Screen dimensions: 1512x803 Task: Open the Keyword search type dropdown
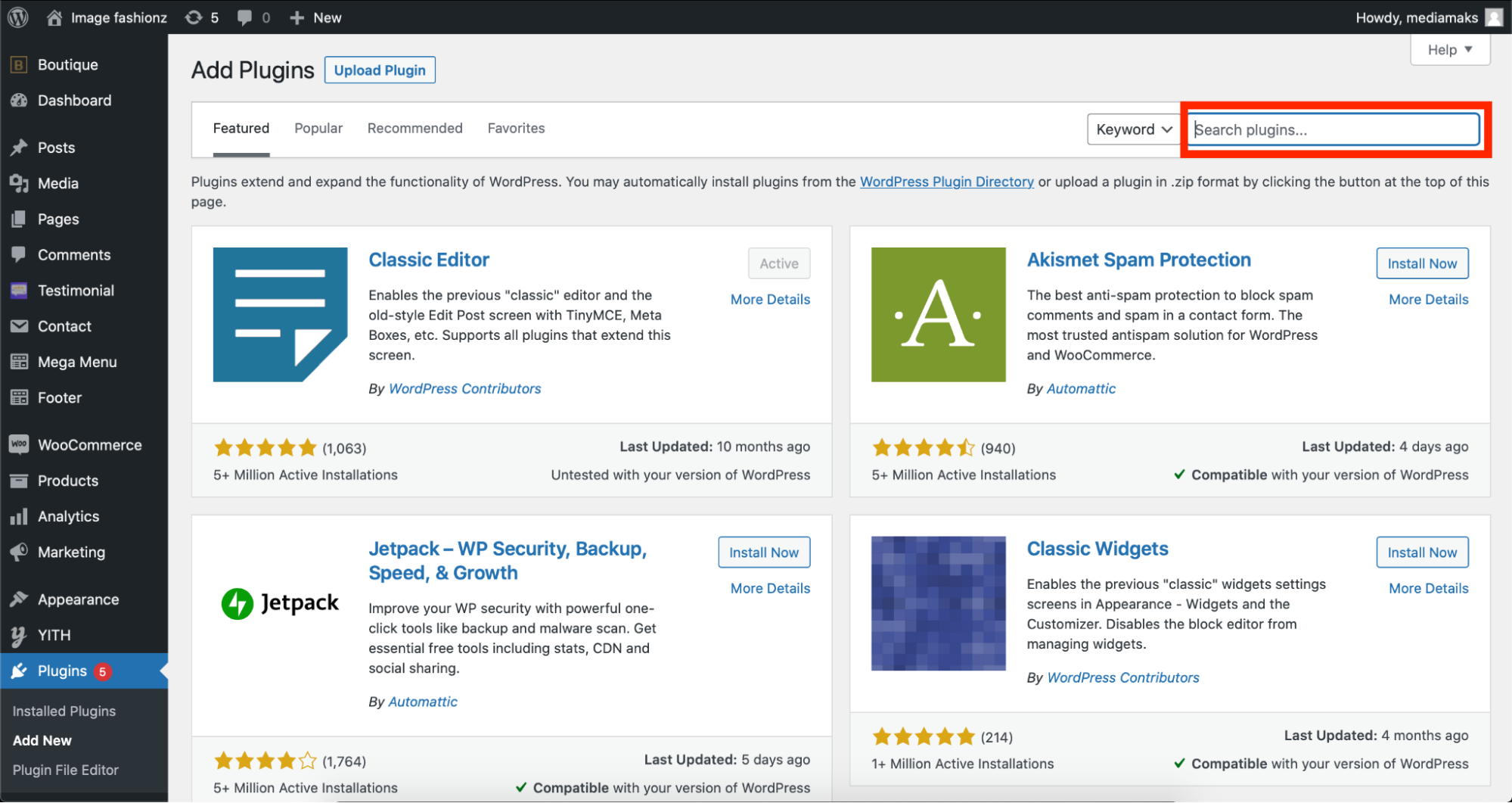coord(1134,129)
